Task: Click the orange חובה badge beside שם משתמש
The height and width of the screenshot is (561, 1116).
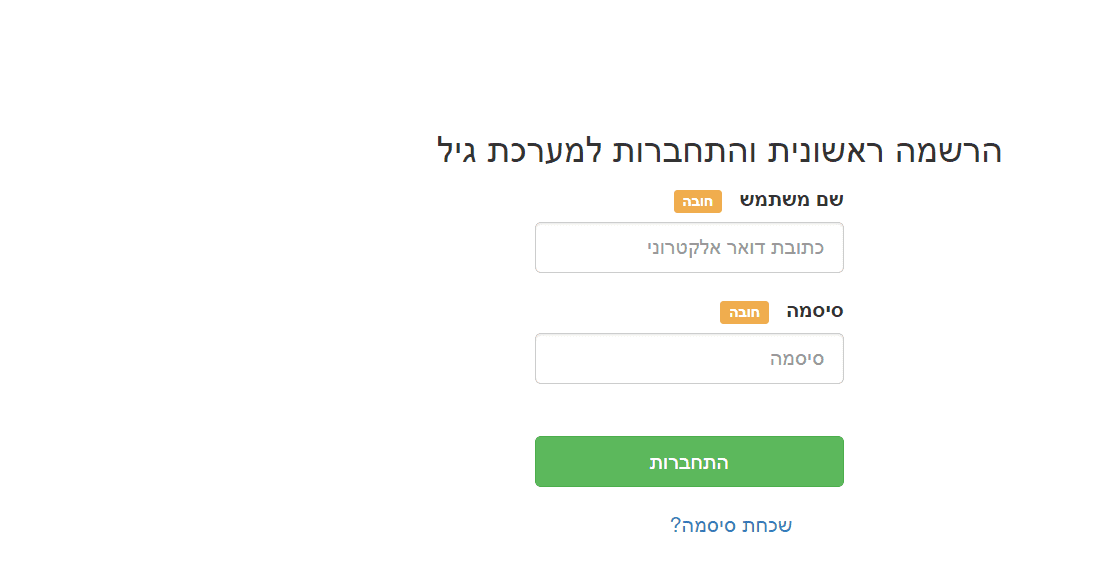Action: tap(697, 201)
